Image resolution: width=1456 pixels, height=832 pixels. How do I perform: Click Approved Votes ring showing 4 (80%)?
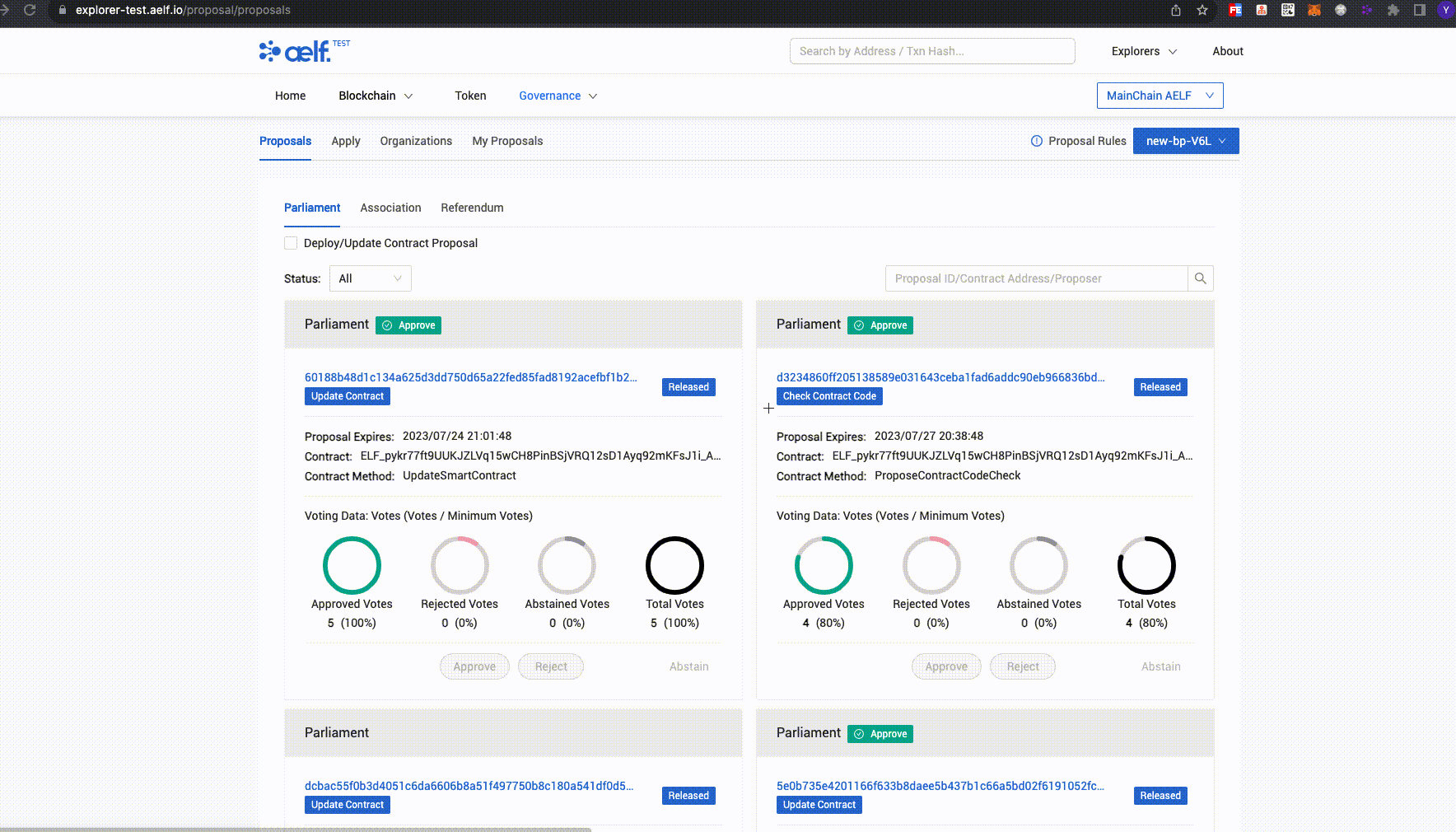pyautogui.click(x=824, y=565)
